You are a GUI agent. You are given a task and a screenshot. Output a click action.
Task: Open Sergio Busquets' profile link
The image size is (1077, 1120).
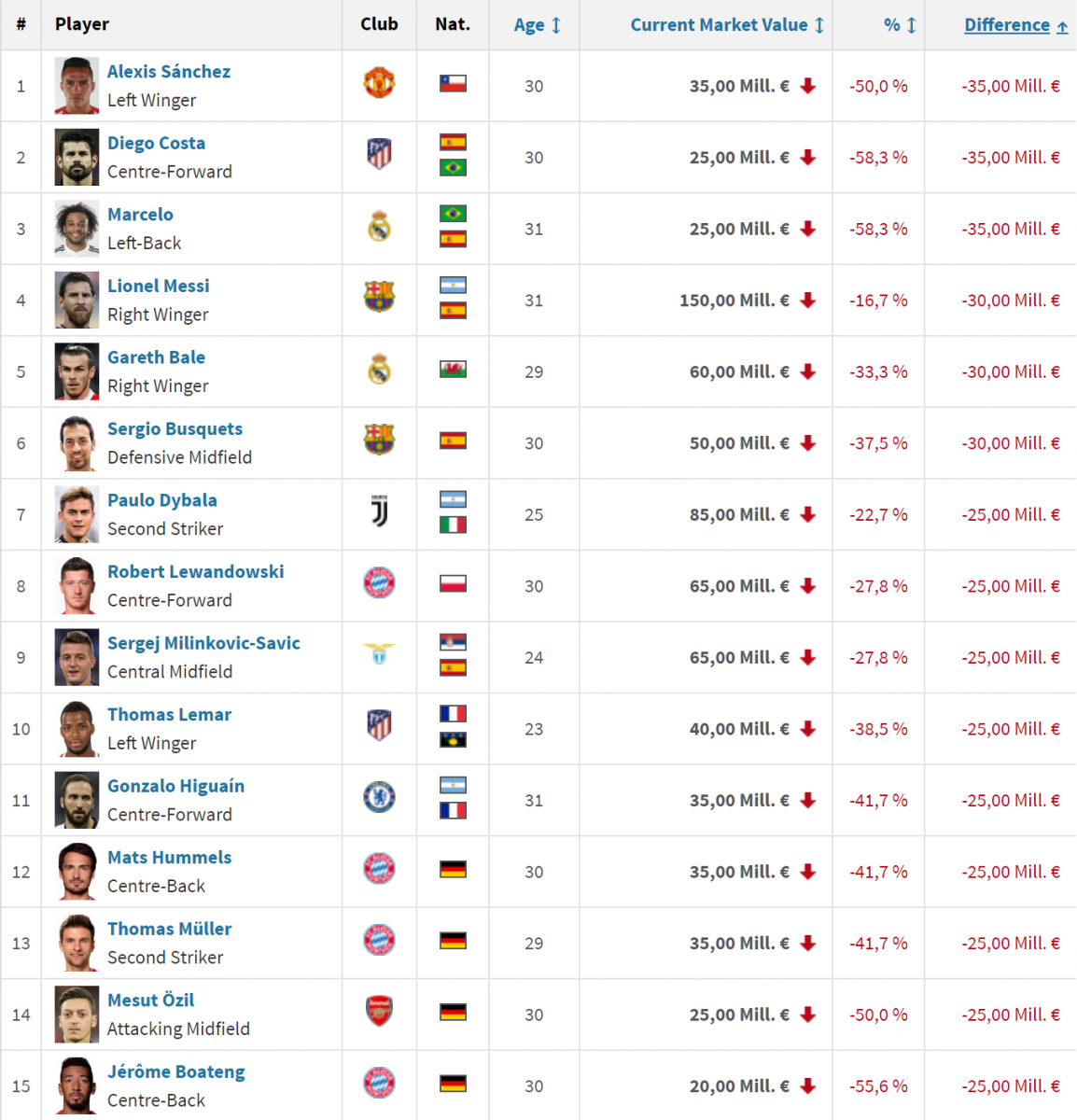[175, 428]
